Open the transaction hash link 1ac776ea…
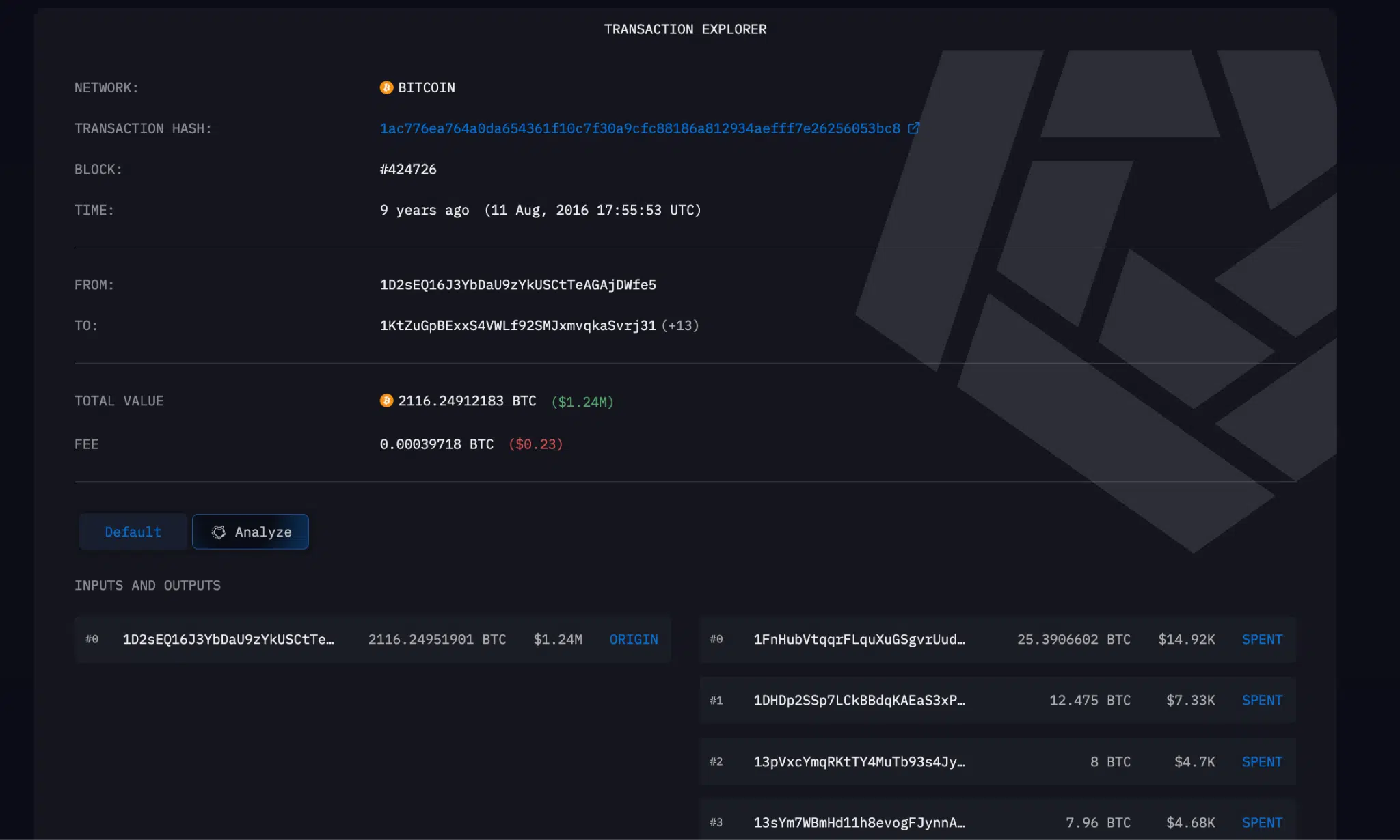The height and width of the screenshot is (840, 1400). pos(640,128)
